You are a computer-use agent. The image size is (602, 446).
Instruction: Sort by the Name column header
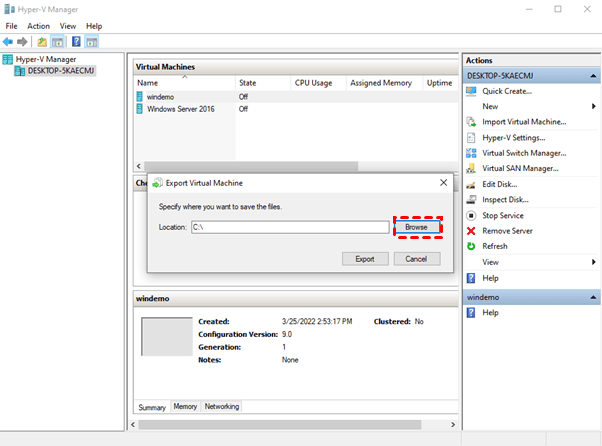184,83
